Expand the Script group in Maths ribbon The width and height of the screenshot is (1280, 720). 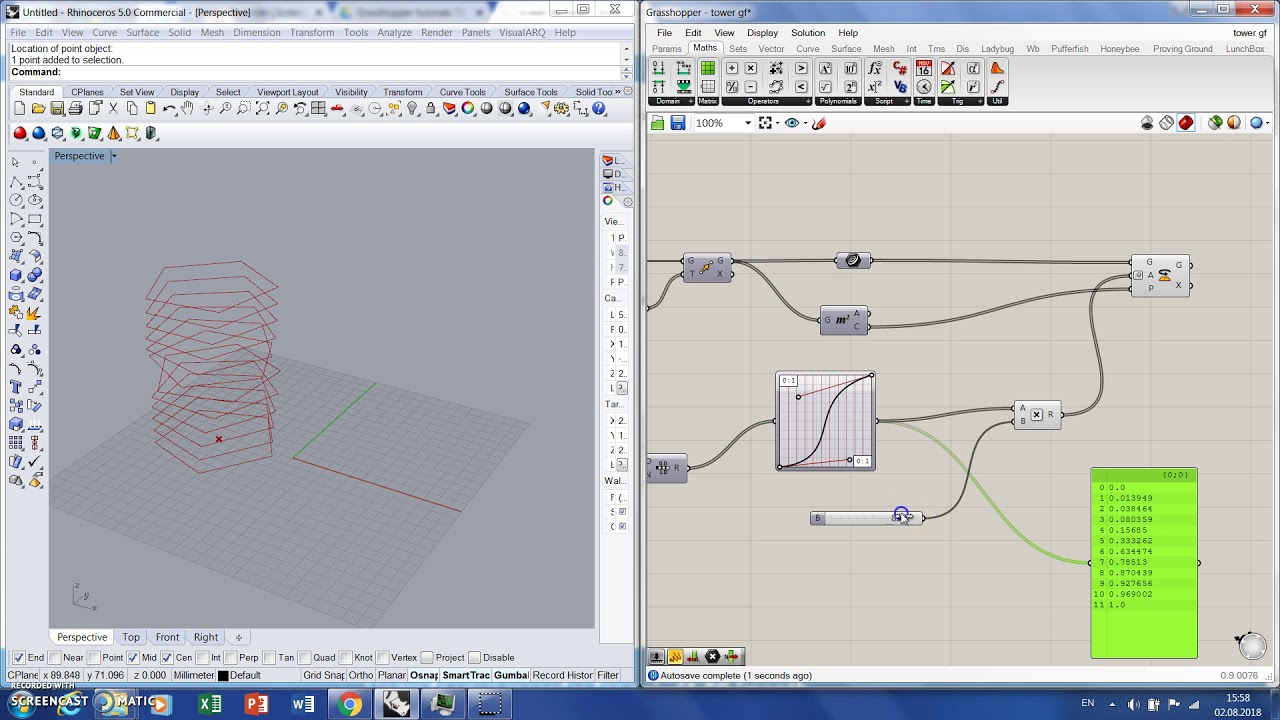click(x=907, y=101)
